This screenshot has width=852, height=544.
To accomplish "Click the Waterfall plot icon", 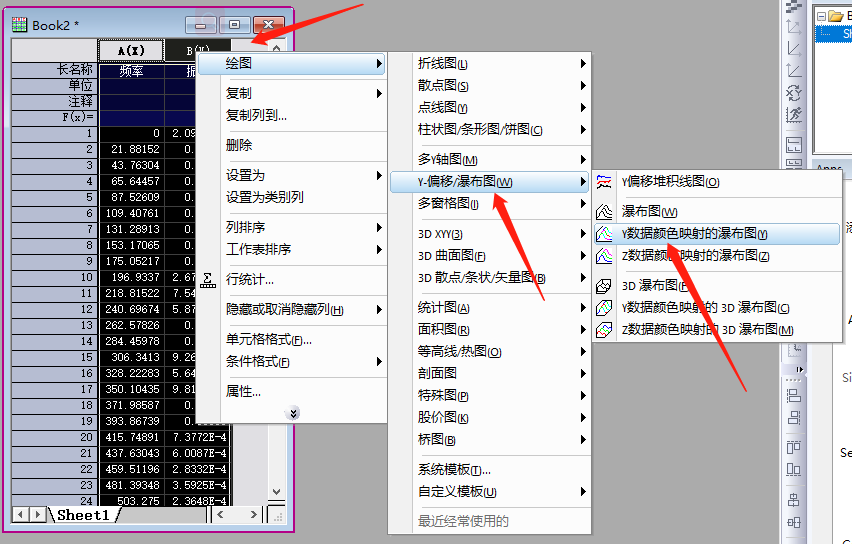I will click(x=604, y=211).
